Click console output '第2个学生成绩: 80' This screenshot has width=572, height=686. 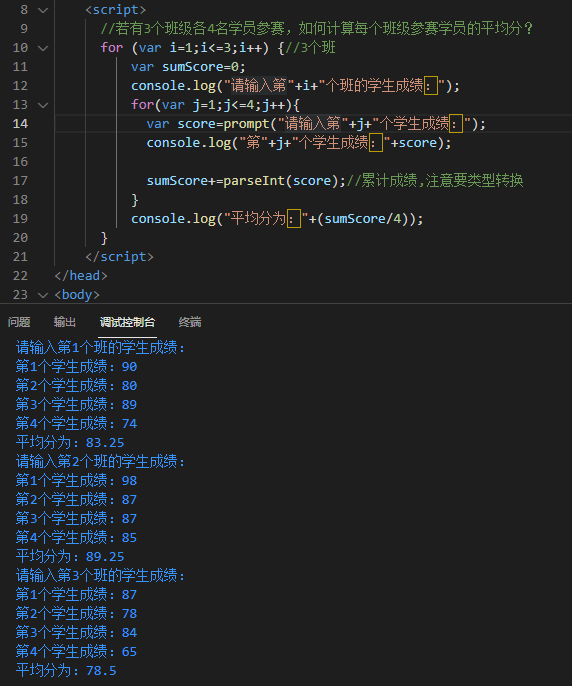click(x=76, y=386)
